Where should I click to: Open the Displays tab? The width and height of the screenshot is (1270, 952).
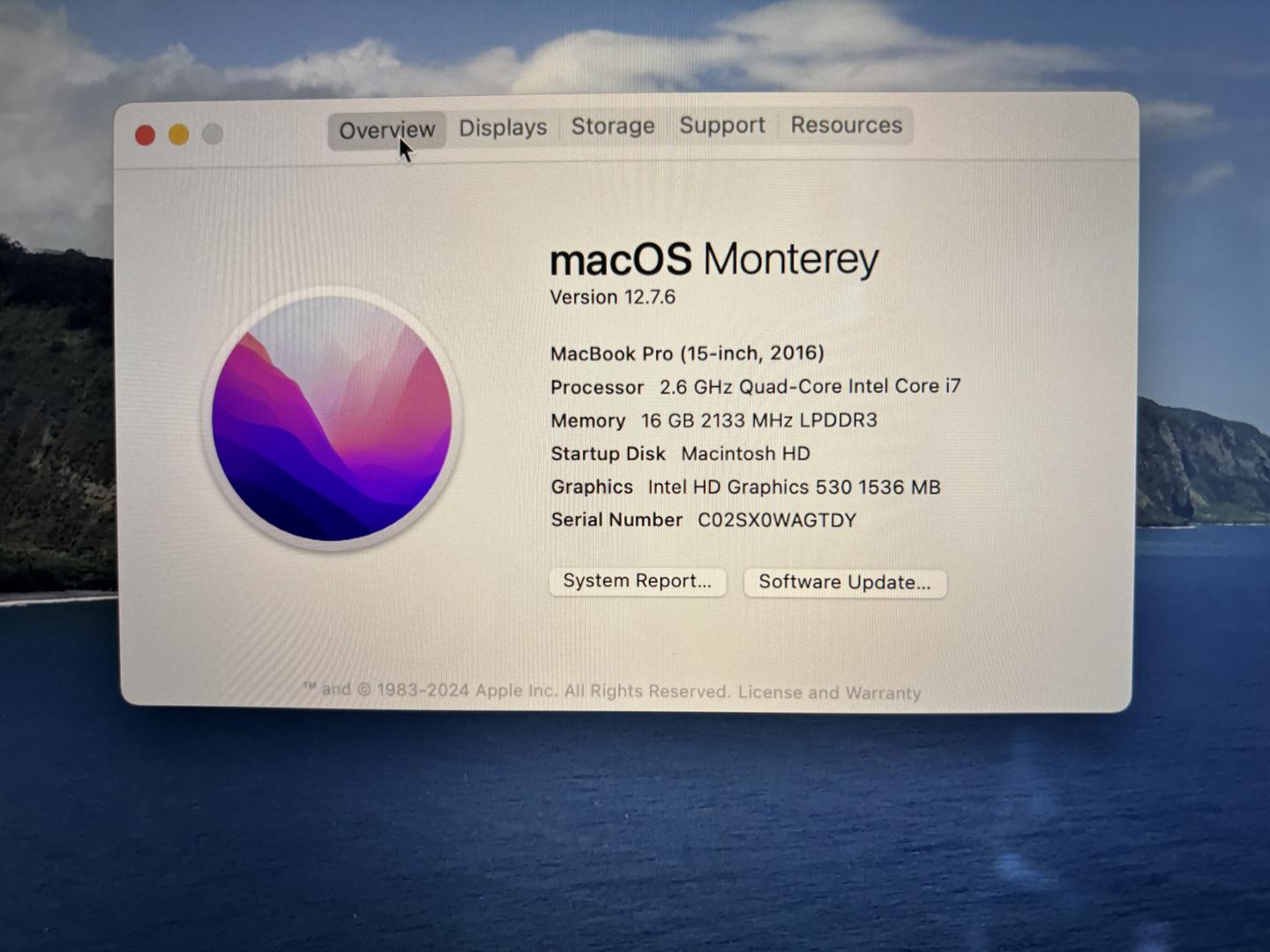[x=503, y=128]
